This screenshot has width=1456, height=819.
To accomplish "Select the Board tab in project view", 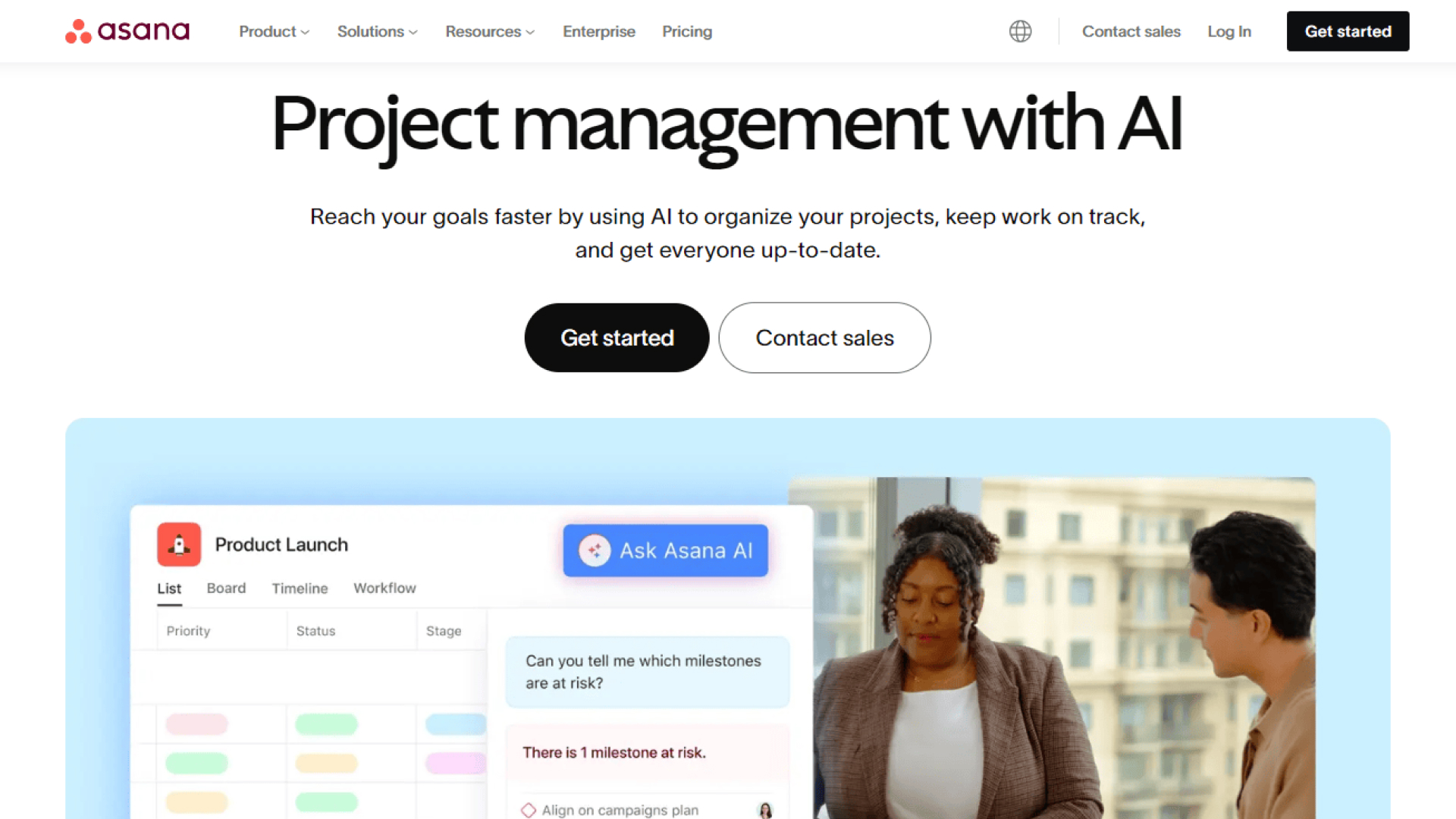I will pyautogui.click(x=226, y=588).
